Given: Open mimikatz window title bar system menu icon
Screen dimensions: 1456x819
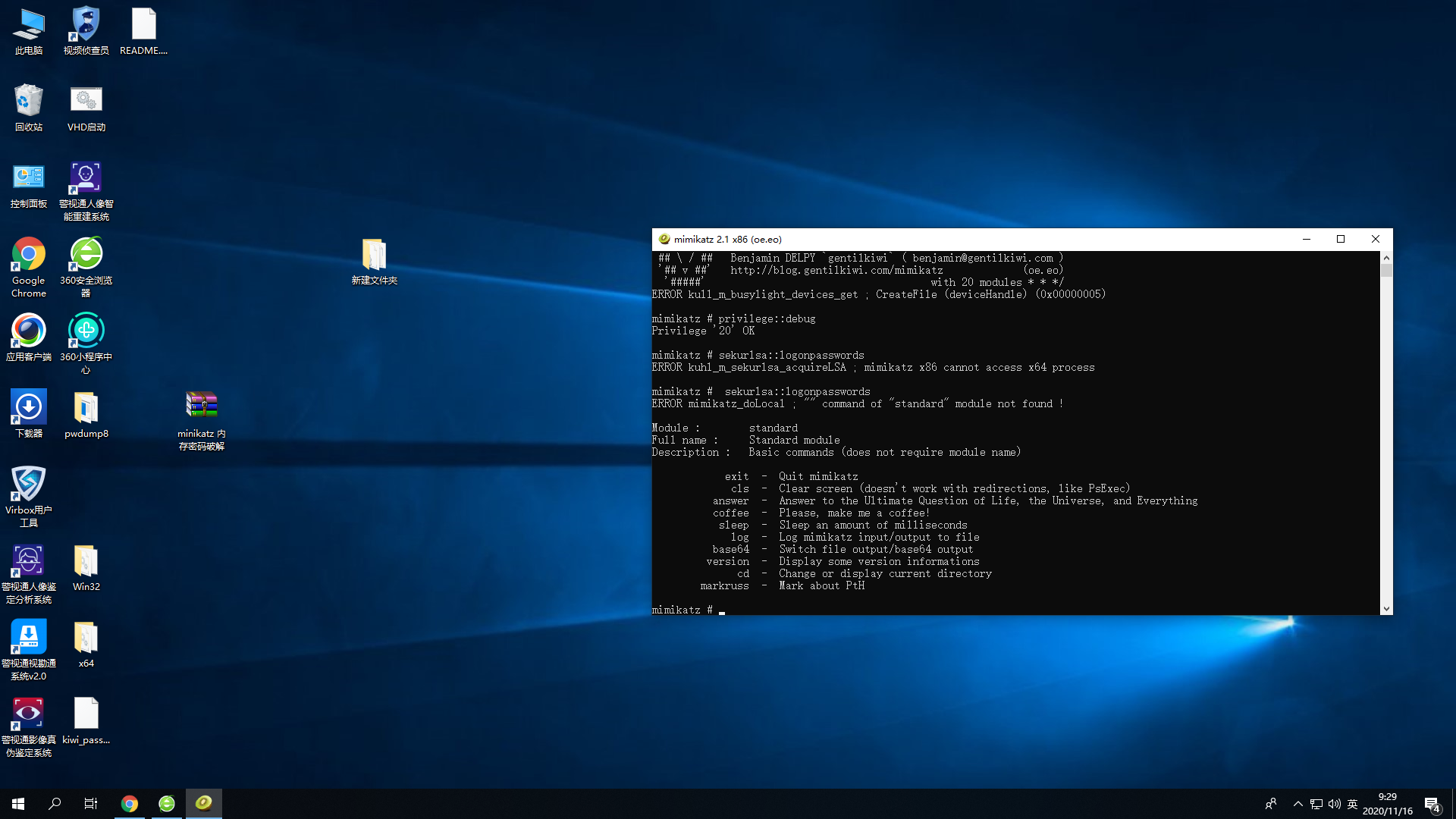Looking at the screenshot, I should pyautogui.click(x=664, y=239).
